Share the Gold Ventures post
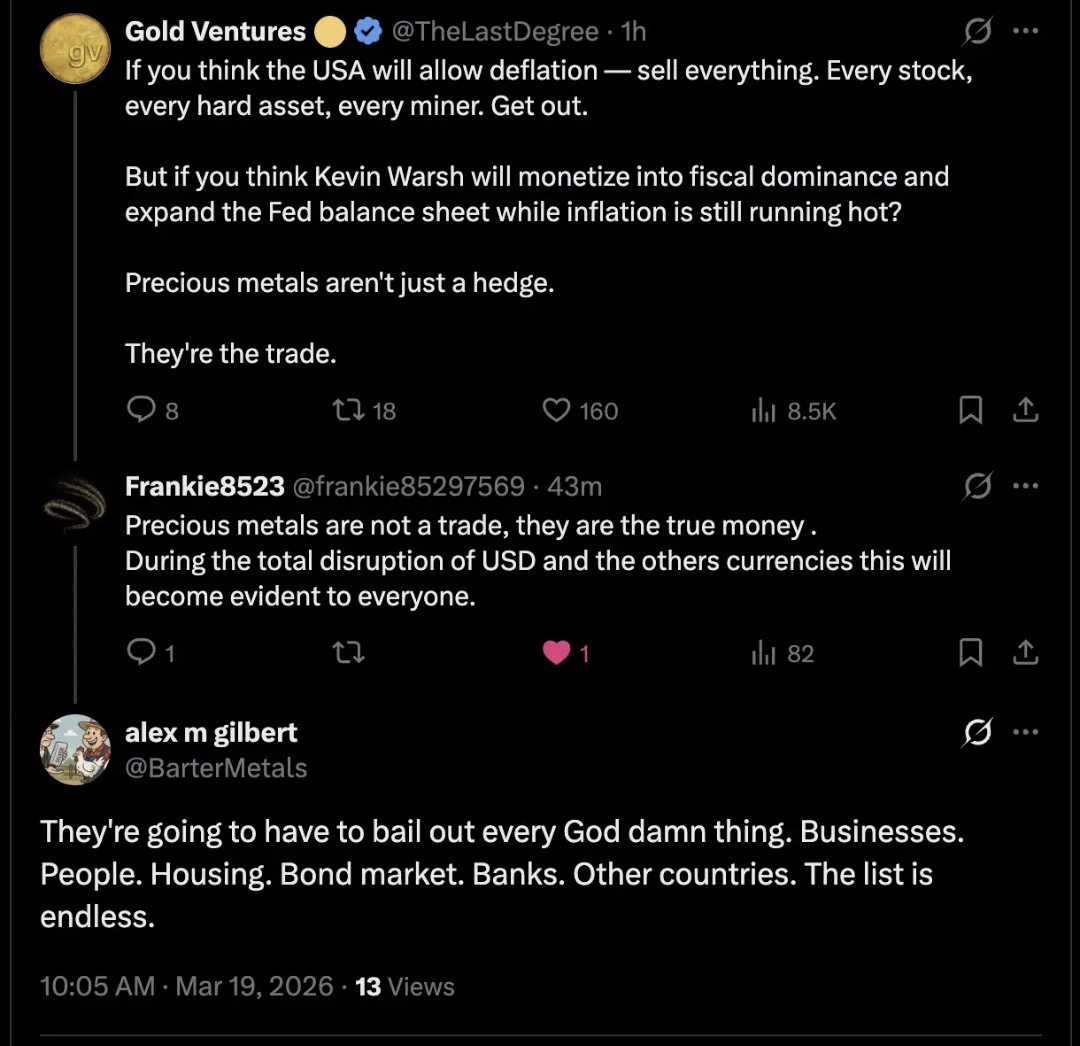 (x=1025, y=411)
